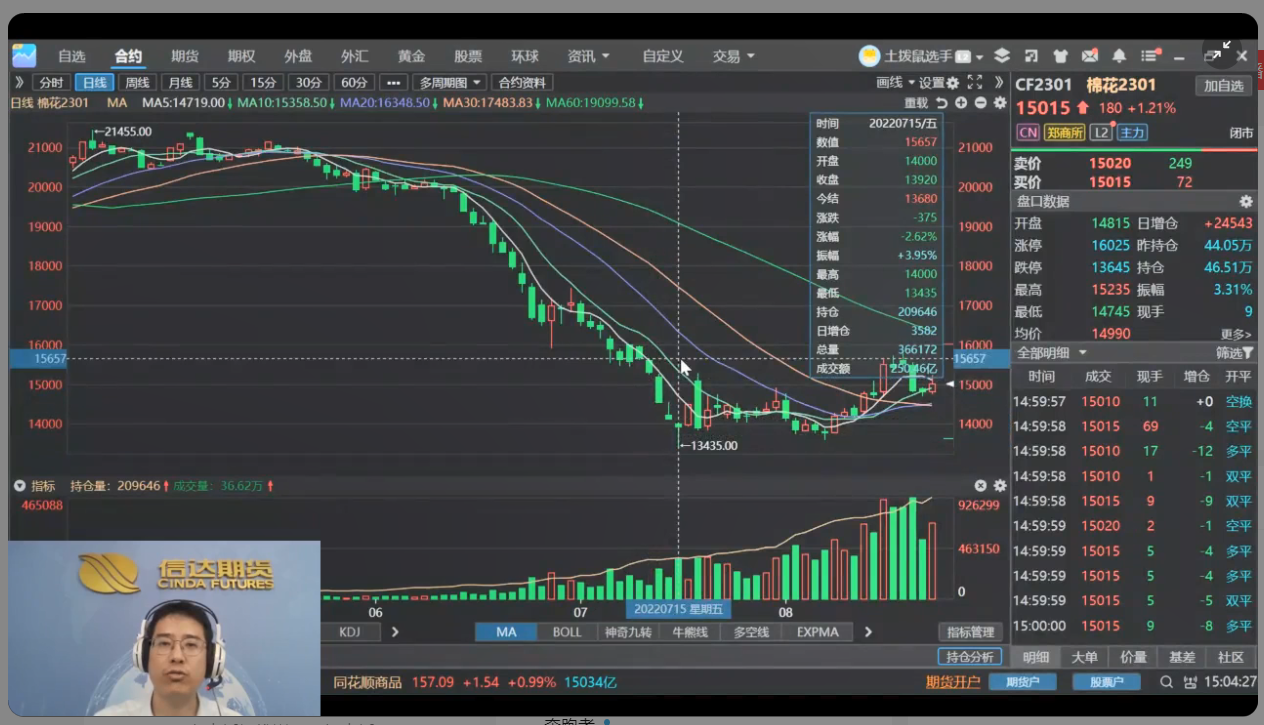
Task: Close the indicator sub-panel with X icon
Action: (x=981, y=486)
